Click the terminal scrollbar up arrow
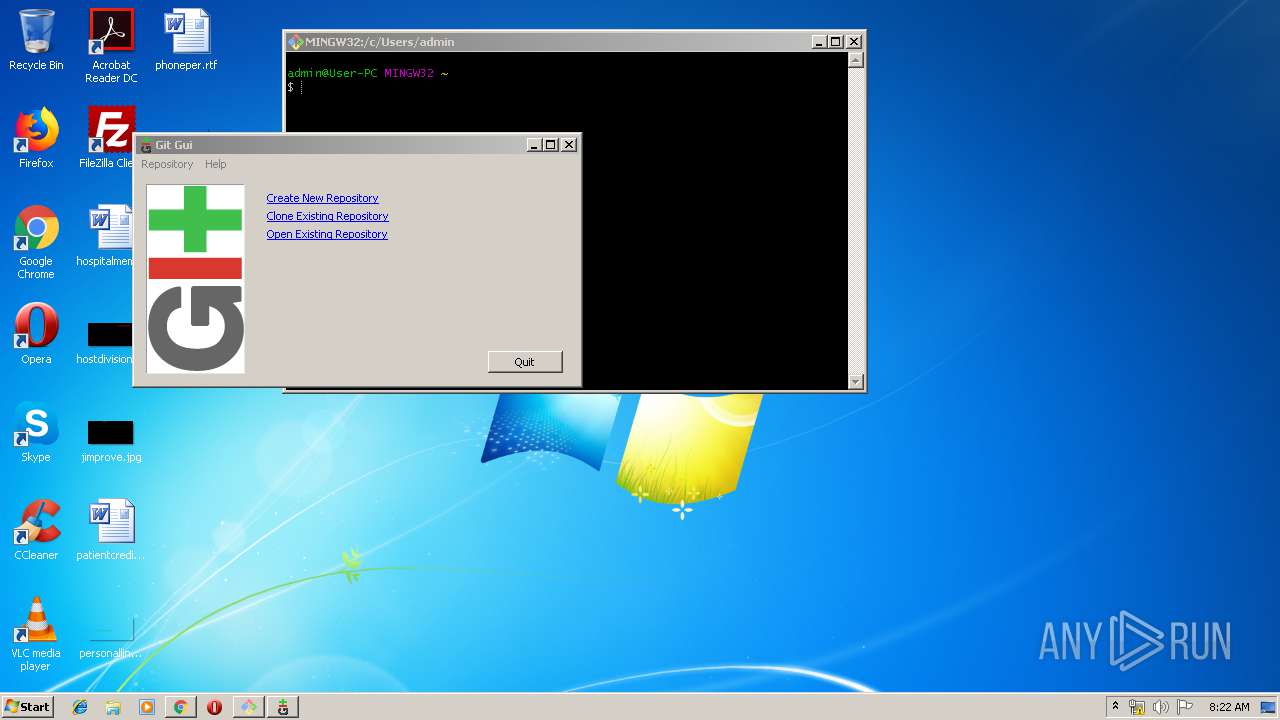Image resolution: width=1280 pixels, height=720 pixels. (855, 60)
